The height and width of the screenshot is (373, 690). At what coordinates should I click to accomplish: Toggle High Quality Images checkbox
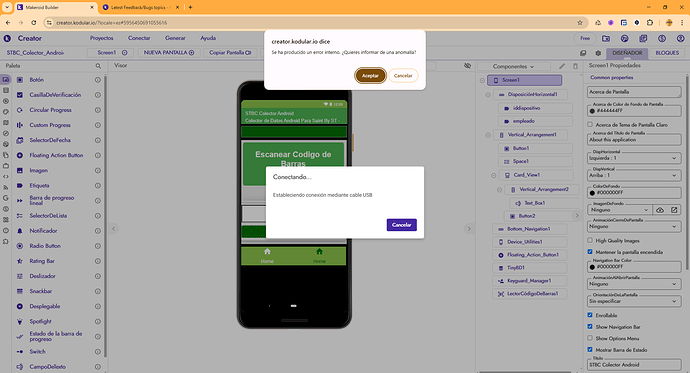tap(590, 240)
